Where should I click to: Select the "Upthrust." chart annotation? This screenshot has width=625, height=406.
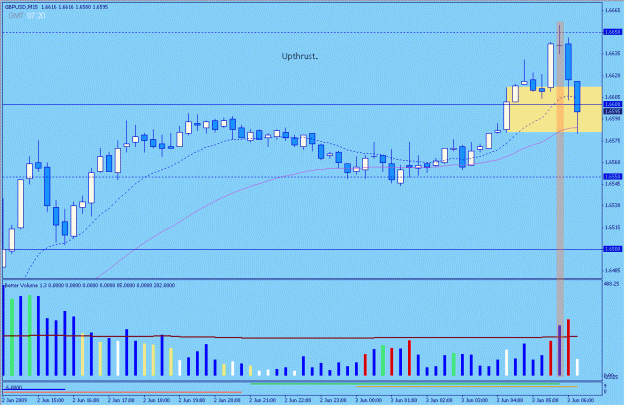click(300, 56)
